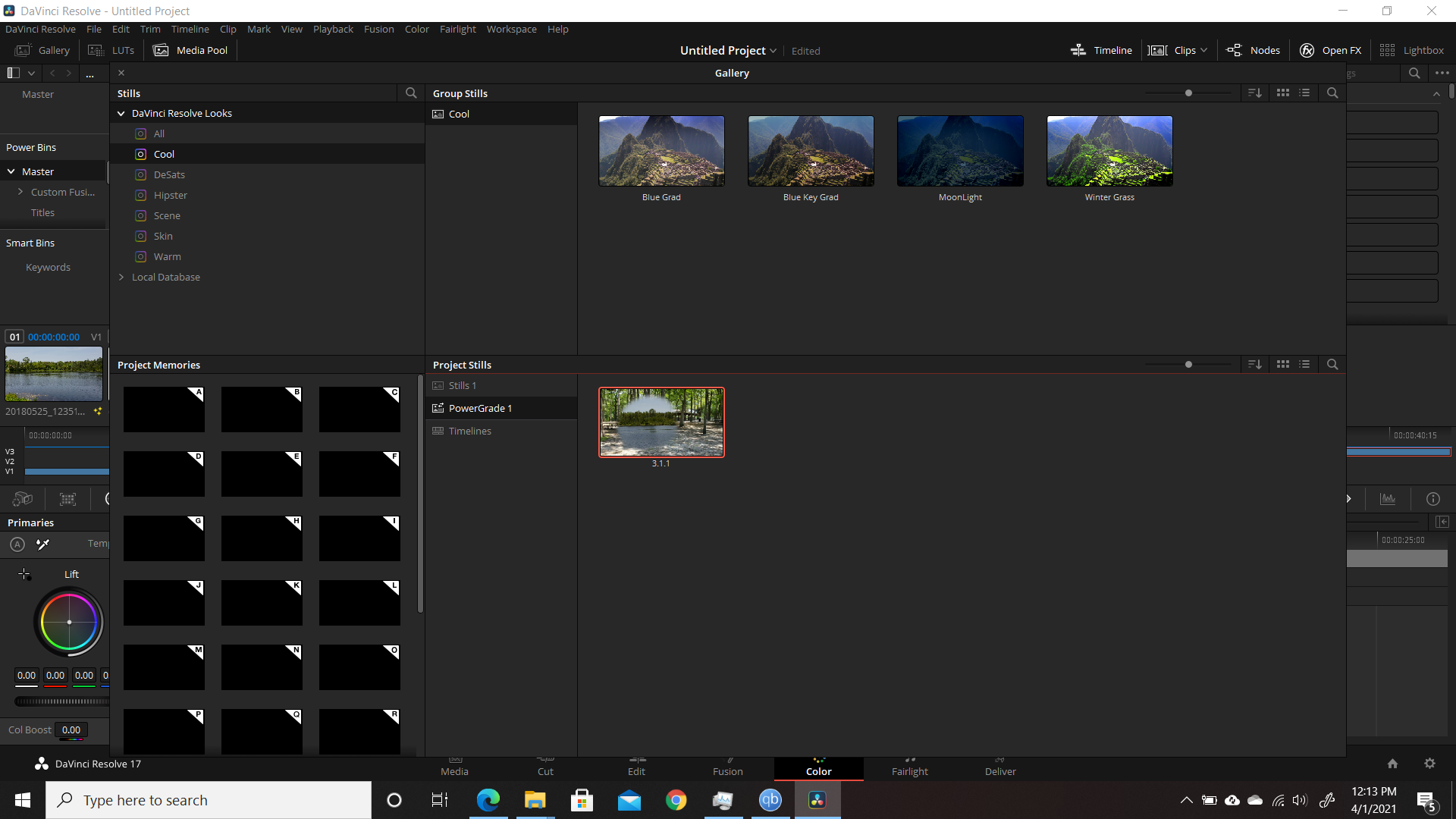Screen dimensions: 1456x819
Task: Select the Winter Grass still
Action: [1109, 151]
